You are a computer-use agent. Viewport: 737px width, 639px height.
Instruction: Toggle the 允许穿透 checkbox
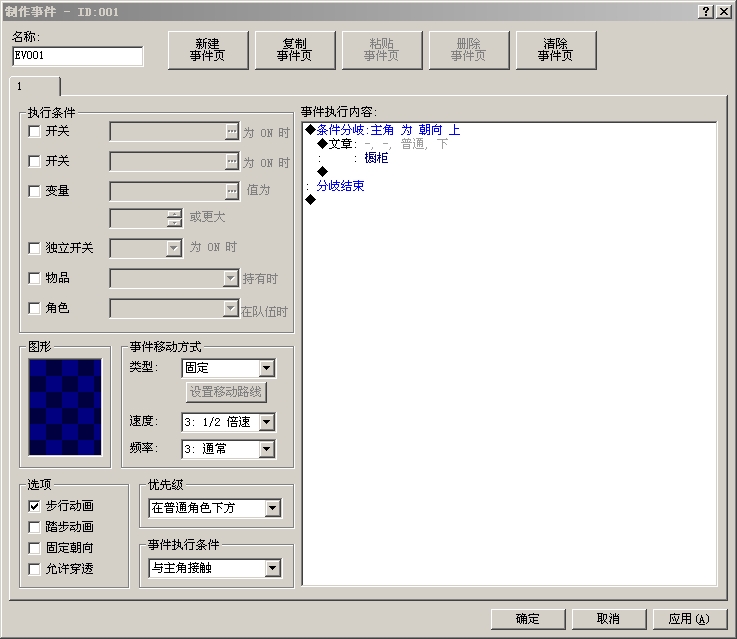point(34,569)
